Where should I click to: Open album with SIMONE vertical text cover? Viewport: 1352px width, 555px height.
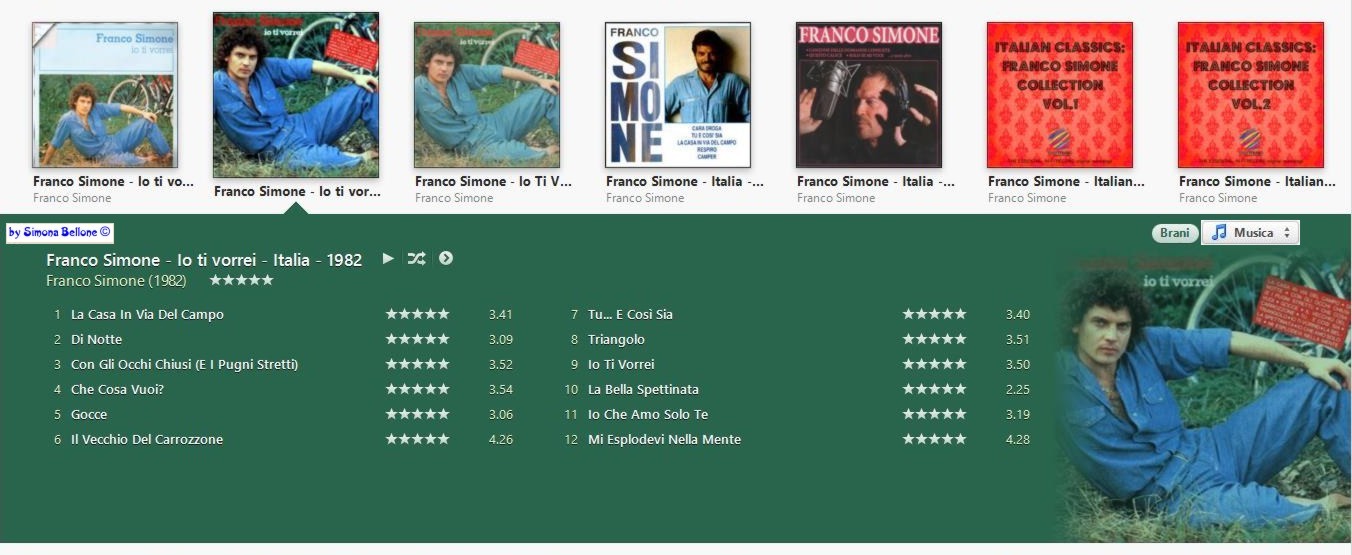678,95
